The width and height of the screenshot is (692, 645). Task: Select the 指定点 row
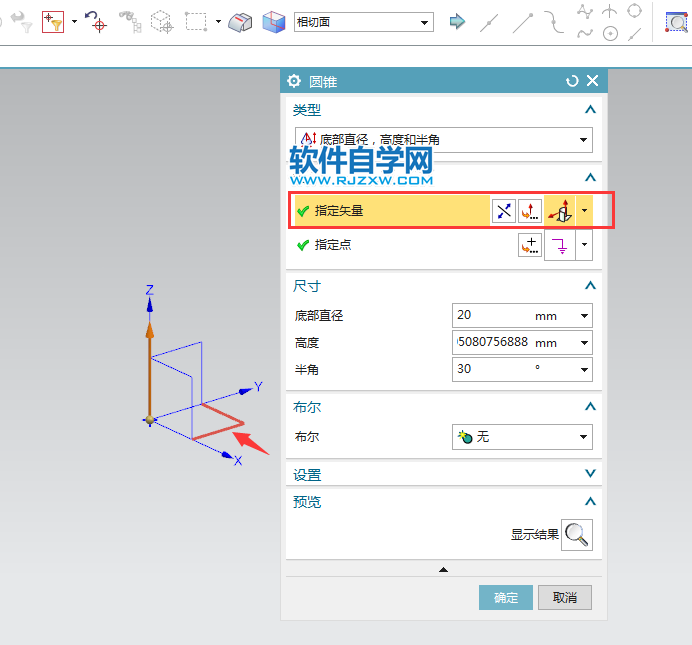(x=392, y=245)
